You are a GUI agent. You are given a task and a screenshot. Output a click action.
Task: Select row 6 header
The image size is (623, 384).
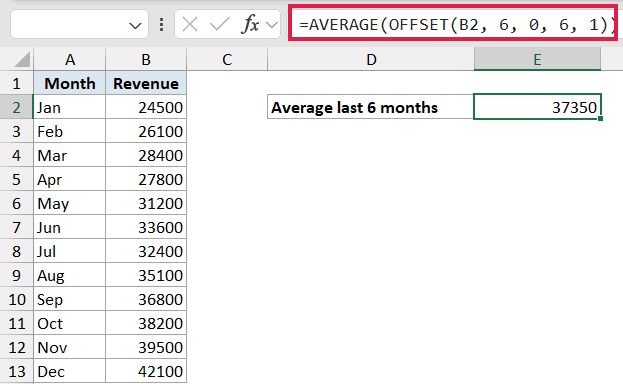pyautogui.click(x=16, y=203)
